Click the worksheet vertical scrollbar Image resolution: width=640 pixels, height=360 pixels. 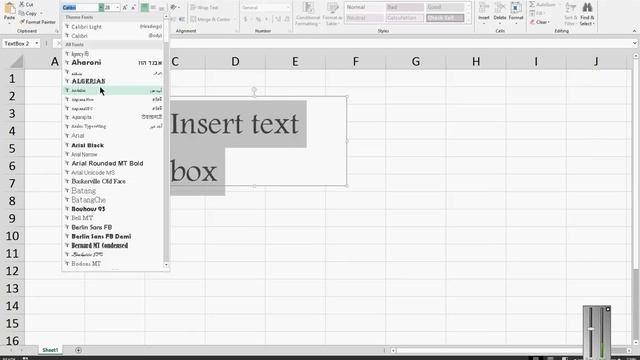point(636,199)
